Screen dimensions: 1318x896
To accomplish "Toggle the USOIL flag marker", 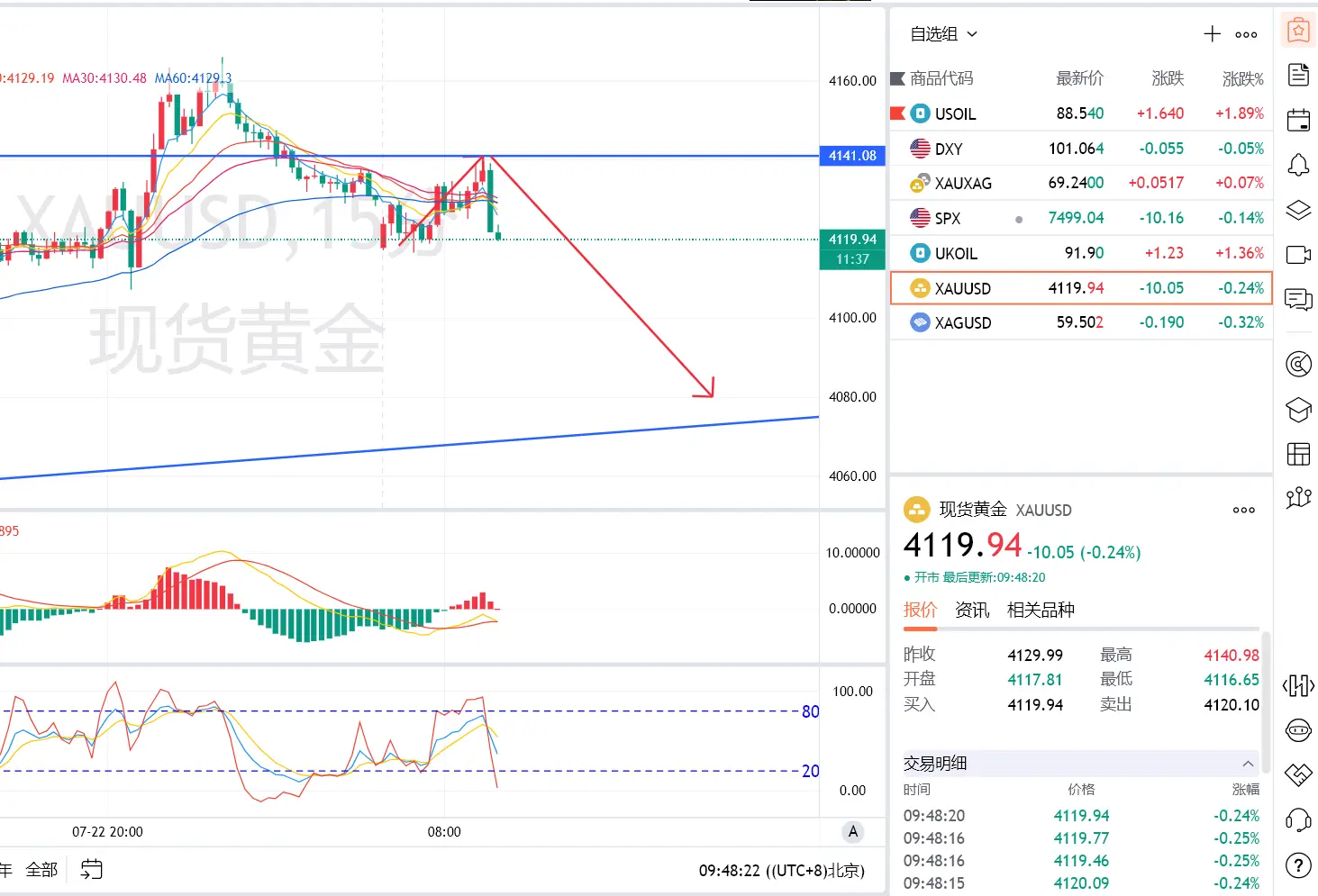I will (x=897, y=113).
